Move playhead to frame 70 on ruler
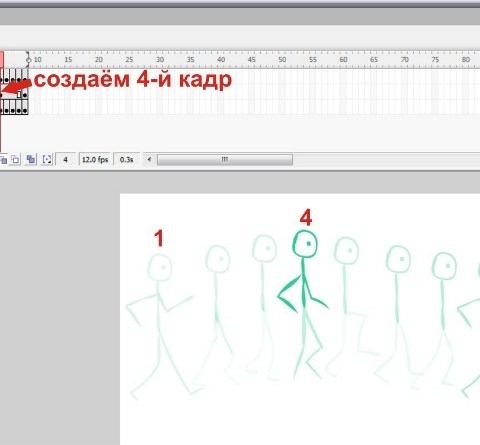The width and height of the screenshot is (480, 445). click(x=405, y=60)
